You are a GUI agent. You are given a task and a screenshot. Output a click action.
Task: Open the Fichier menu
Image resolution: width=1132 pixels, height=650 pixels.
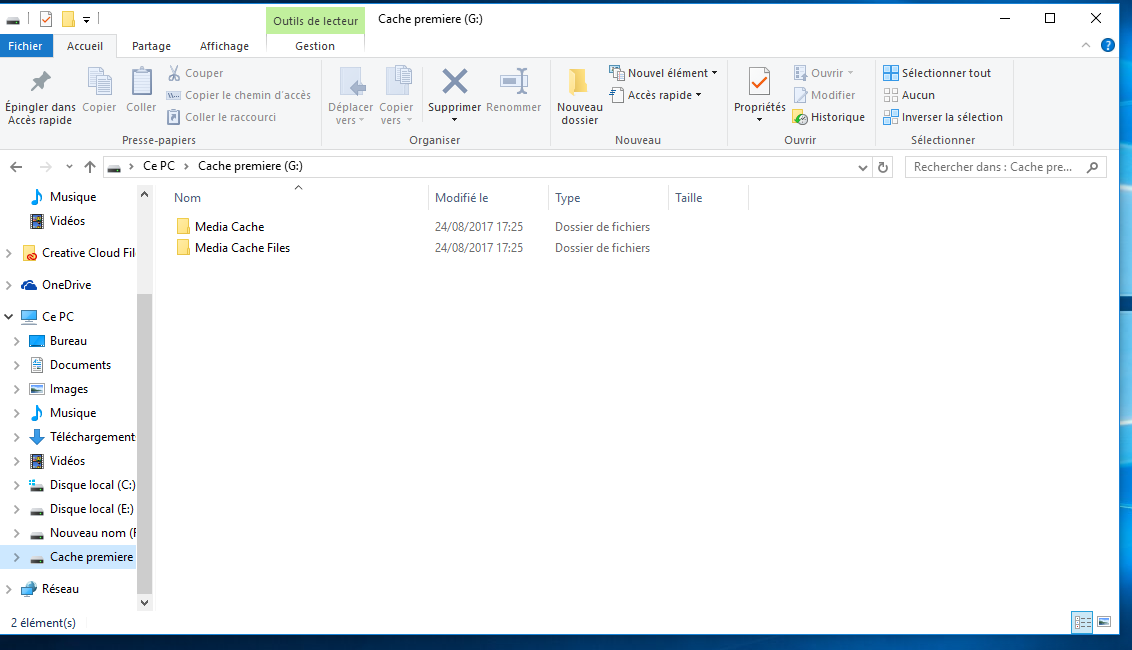[26, 46]
